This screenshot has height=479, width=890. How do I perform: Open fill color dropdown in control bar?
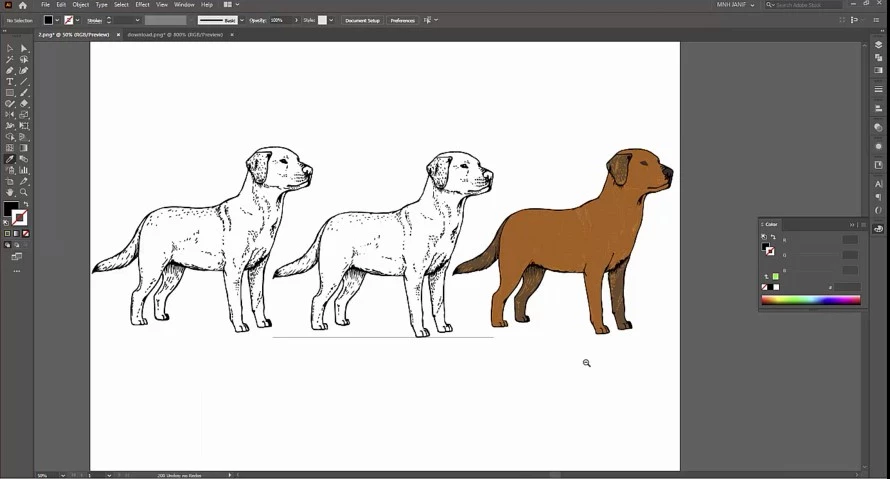pos(57,20)
